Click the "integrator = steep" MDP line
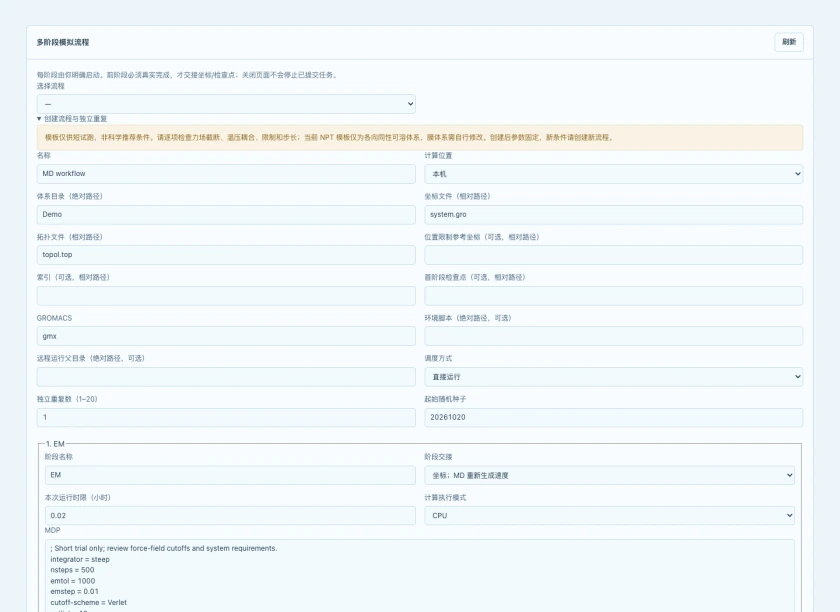The width and height of the screenshot is (840, 612). 80,559
